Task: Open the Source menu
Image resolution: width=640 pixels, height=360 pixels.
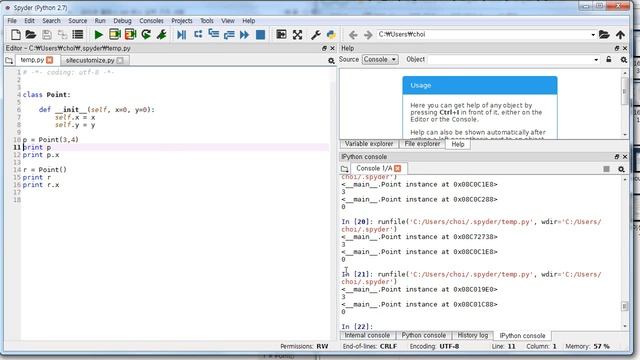Action: [x=78, y=20]
